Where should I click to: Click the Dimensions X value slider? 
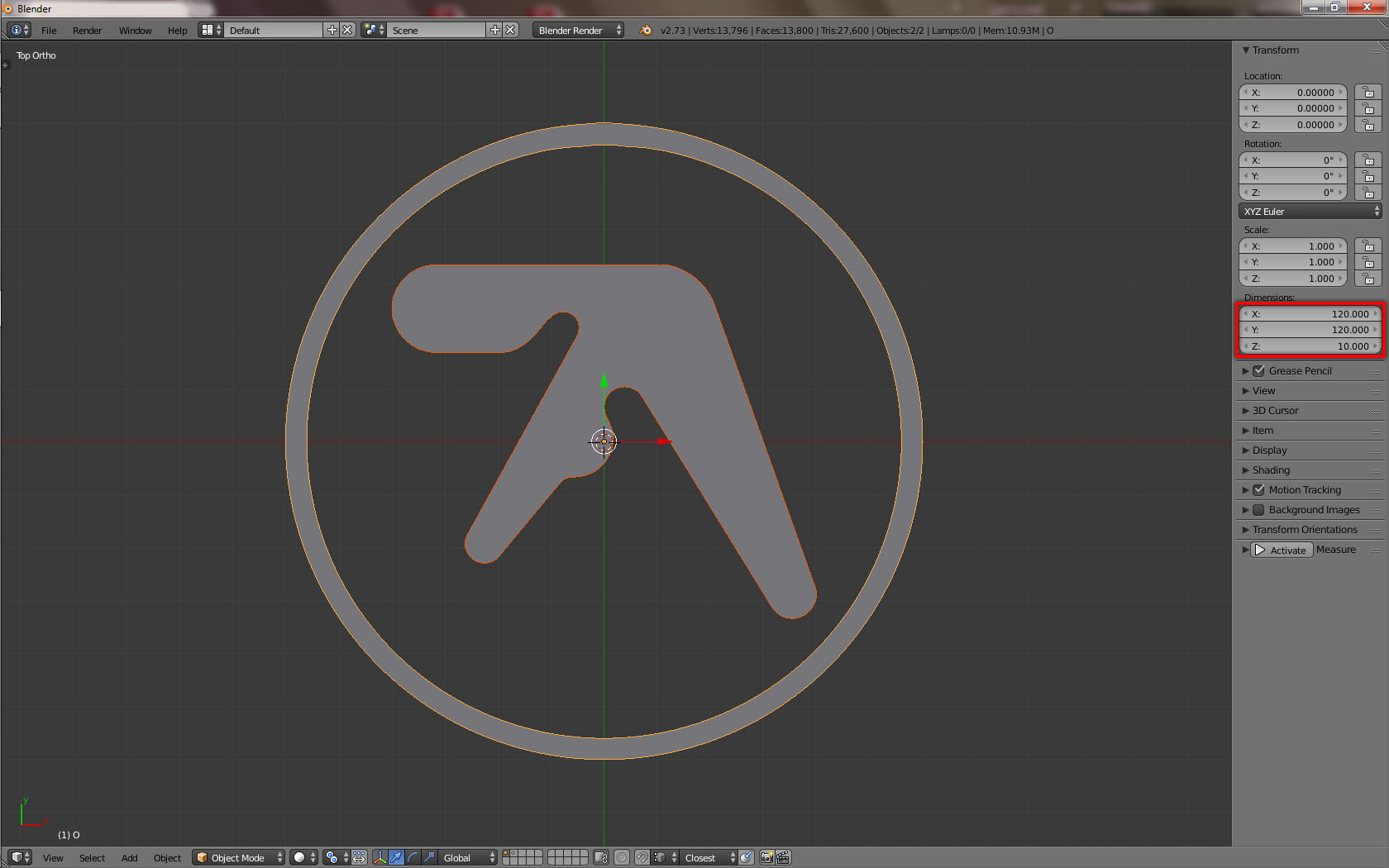[x=1310, y=314]
